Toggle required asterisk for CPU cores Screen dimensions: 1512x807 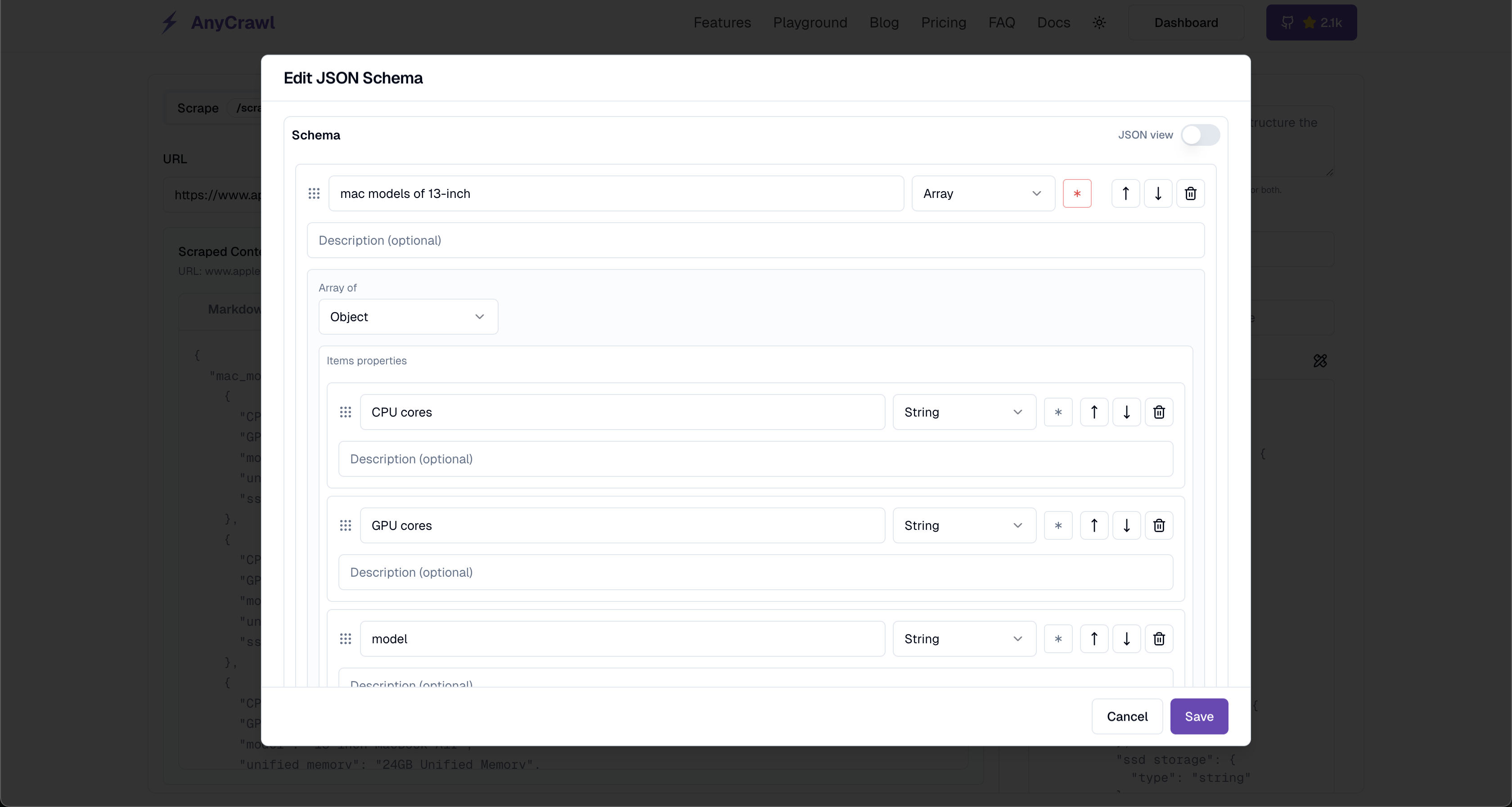(1058, 412)
